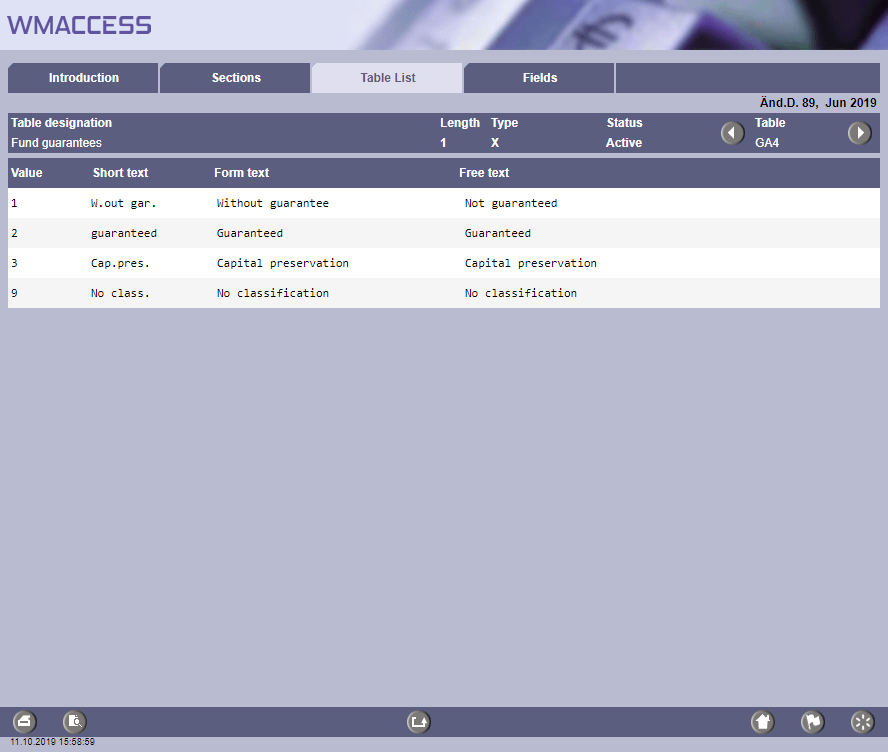This screenshot has width=888, height=752.
Task: Click the home icon in bottom bar
Action: 763,721
